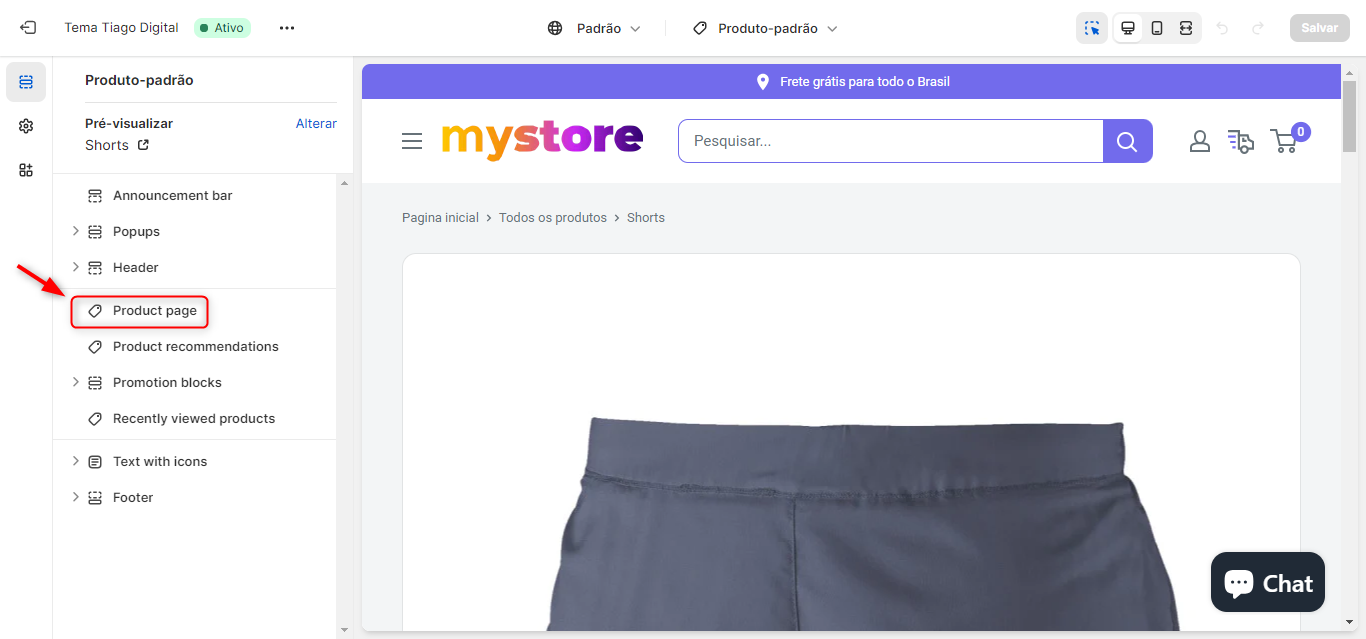
Task: Click the Ativo status badge
Action: click(x=222, y=28)
